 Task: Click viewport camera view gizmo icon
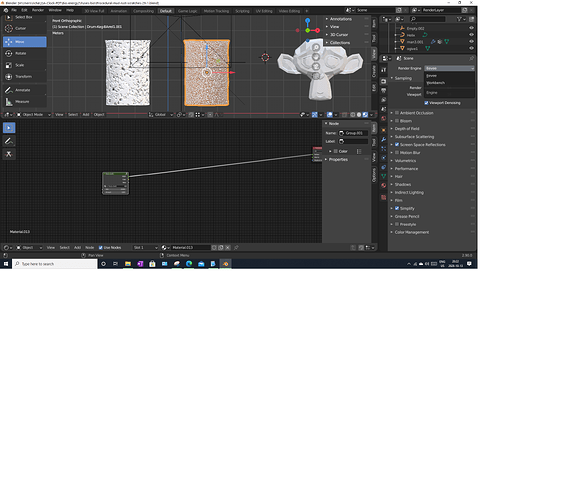point(316,67)
